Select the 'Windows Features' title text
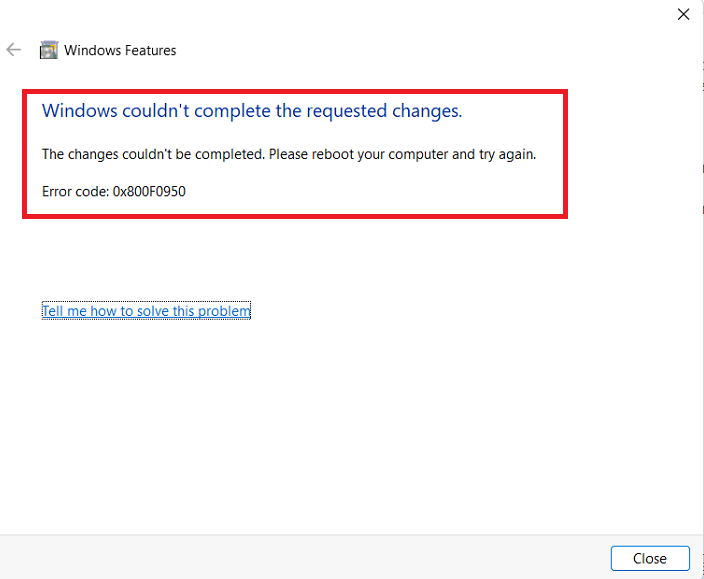 [120, 50]
